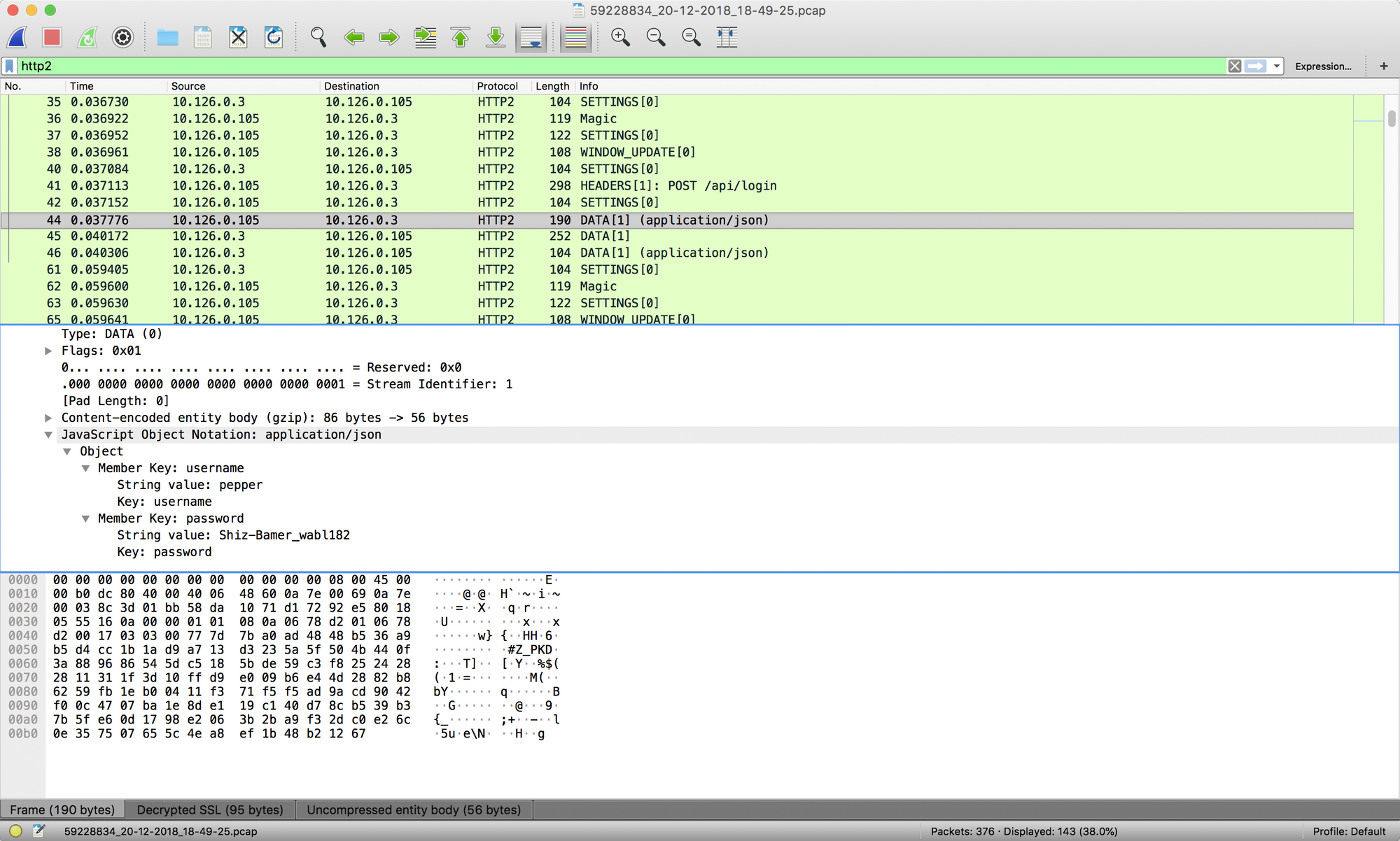Image resolution: width=1400 pixels, height=841 pixels.
Task: Expand Content-encoded entity body row
Action: click(48, 418)
